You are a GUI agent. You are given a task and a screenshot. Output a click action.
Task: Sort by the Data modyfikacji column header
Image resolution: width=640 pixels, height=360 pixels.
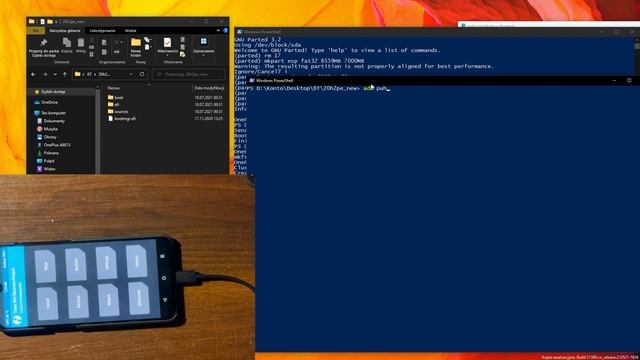point(209,88)
